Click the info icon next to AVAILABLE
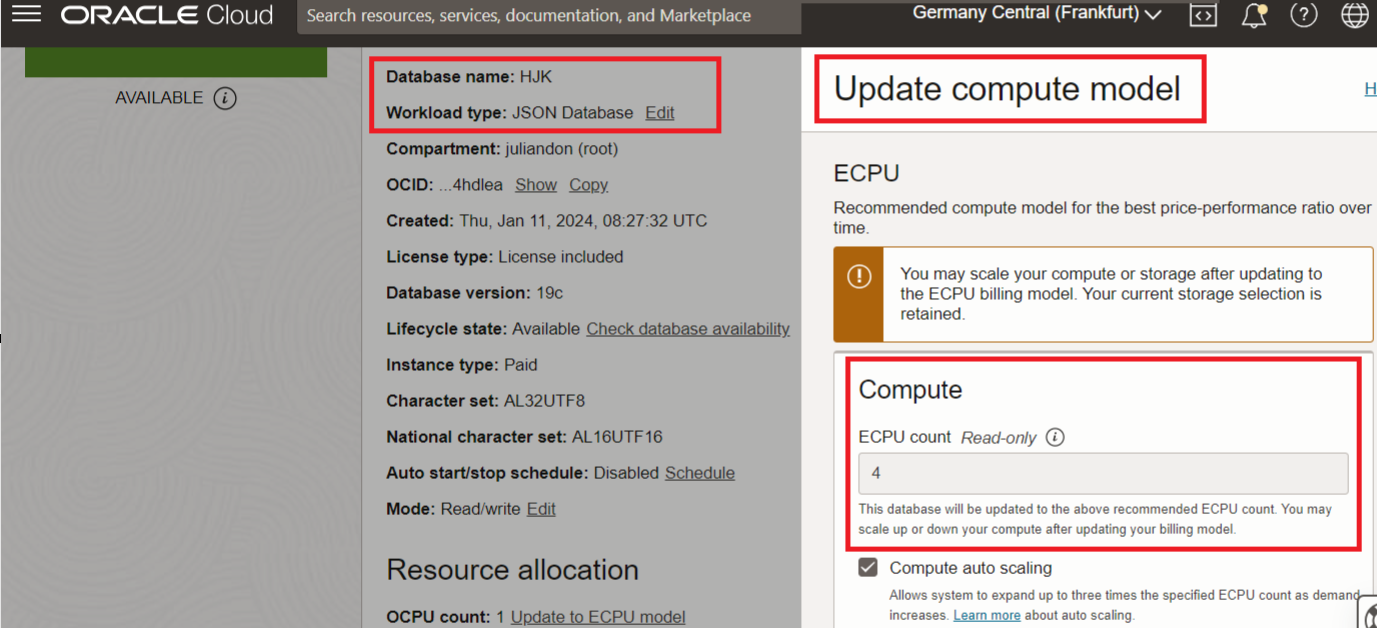The width and height of the screenshot is (1377, 628). pyautogui.click(x=225, y=98)
